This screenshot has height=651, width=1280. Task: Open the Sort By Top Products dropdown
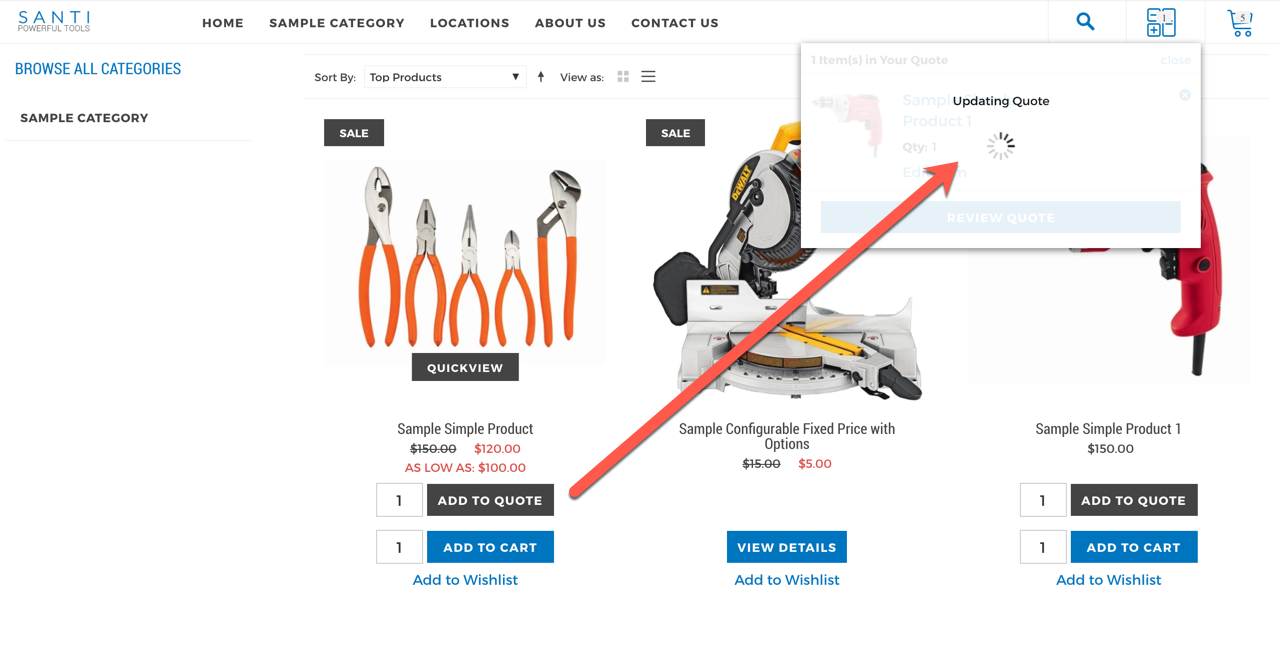pyautogui.click(x=445, y=77)
